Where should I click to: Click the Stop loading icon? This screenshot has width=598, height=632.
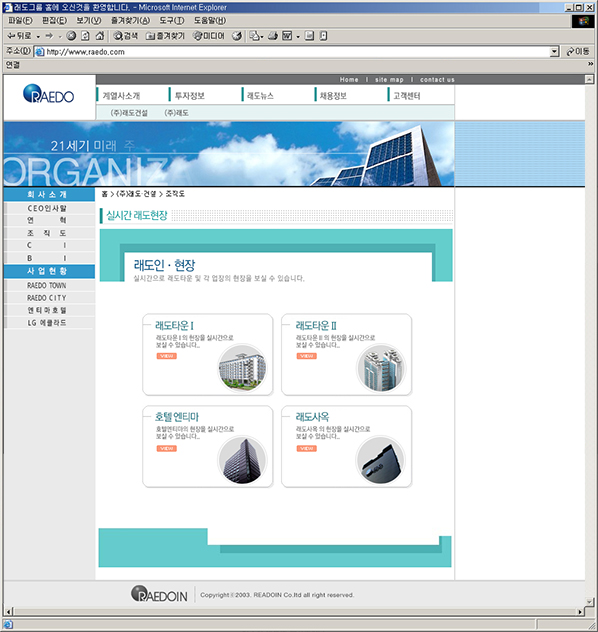tap(71, 36)
